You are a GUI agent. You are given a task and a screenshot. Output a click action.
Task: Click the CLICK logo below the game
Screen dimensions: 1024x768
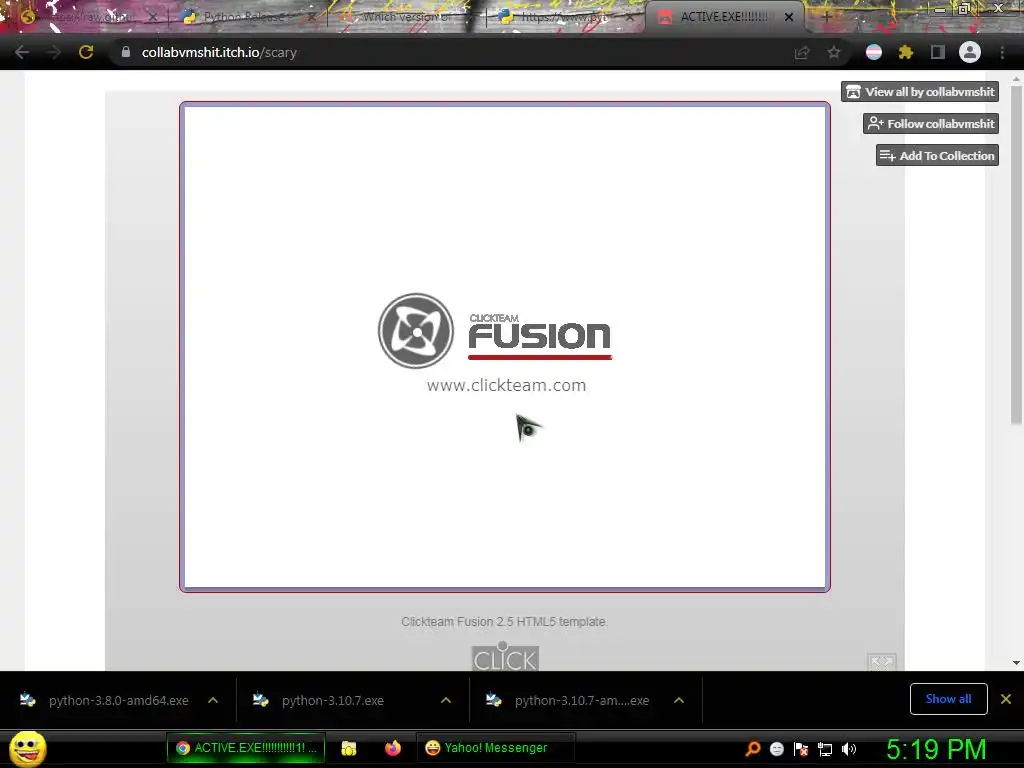(505, 657)
